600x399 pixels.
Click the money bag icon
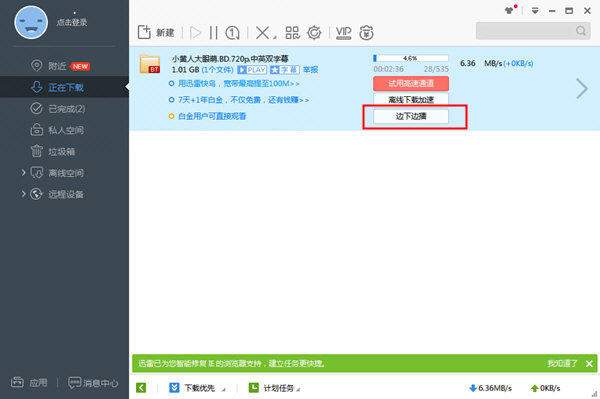point(366,33)
